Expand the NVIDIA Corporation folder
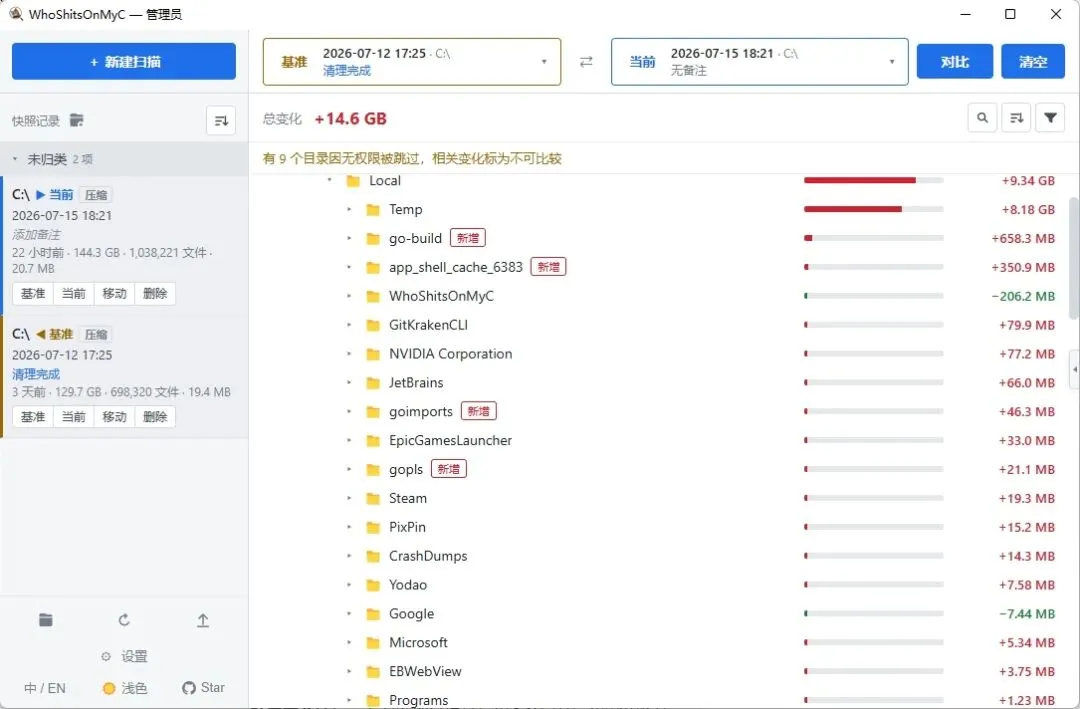Screen dimensions: 1080x709 (349, 354)
